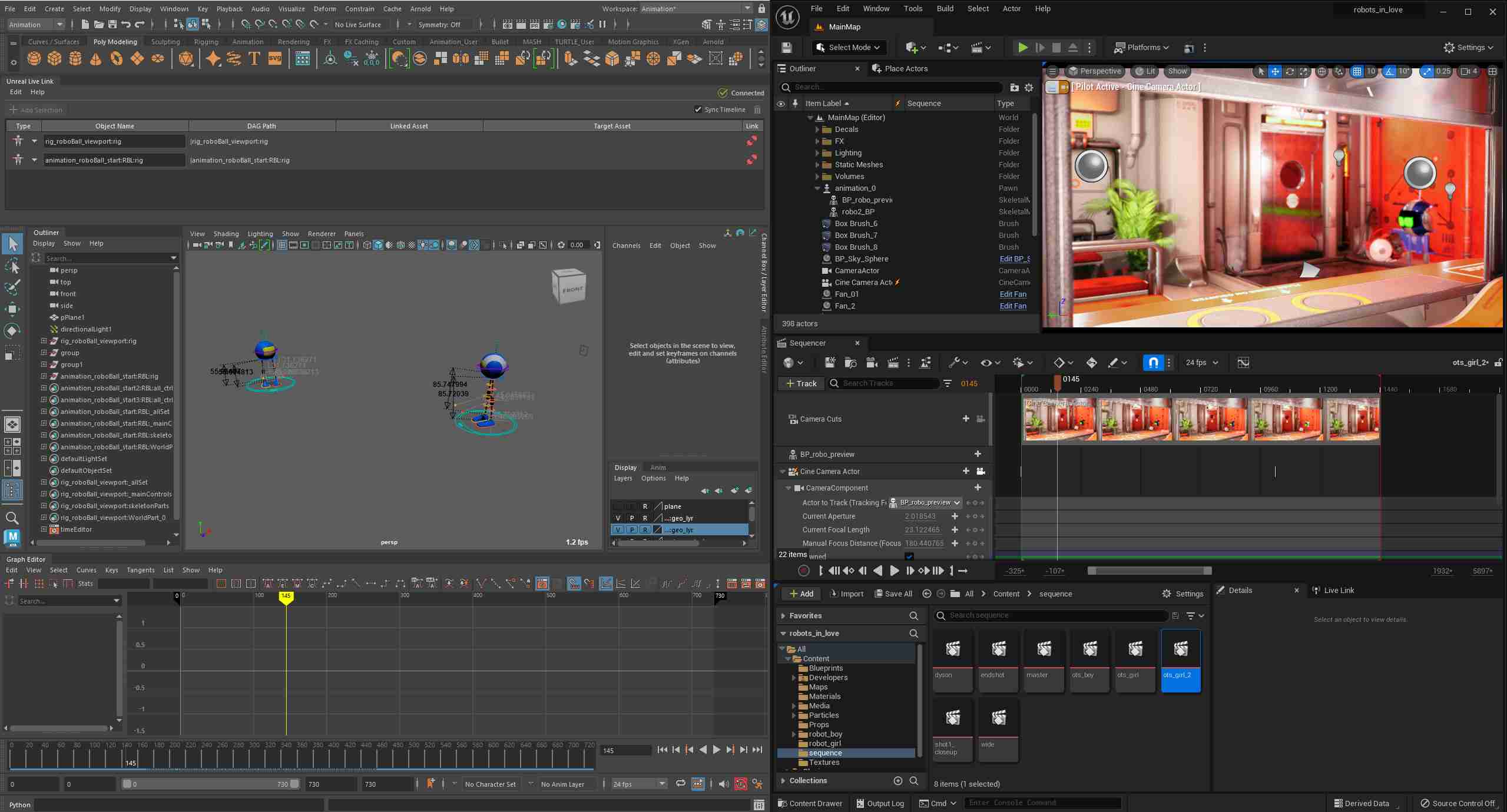Screen dimensions: 1507x812
Task: Switch to the Sculpting shelf tab in Maya
Action: (x=165, y=41)
